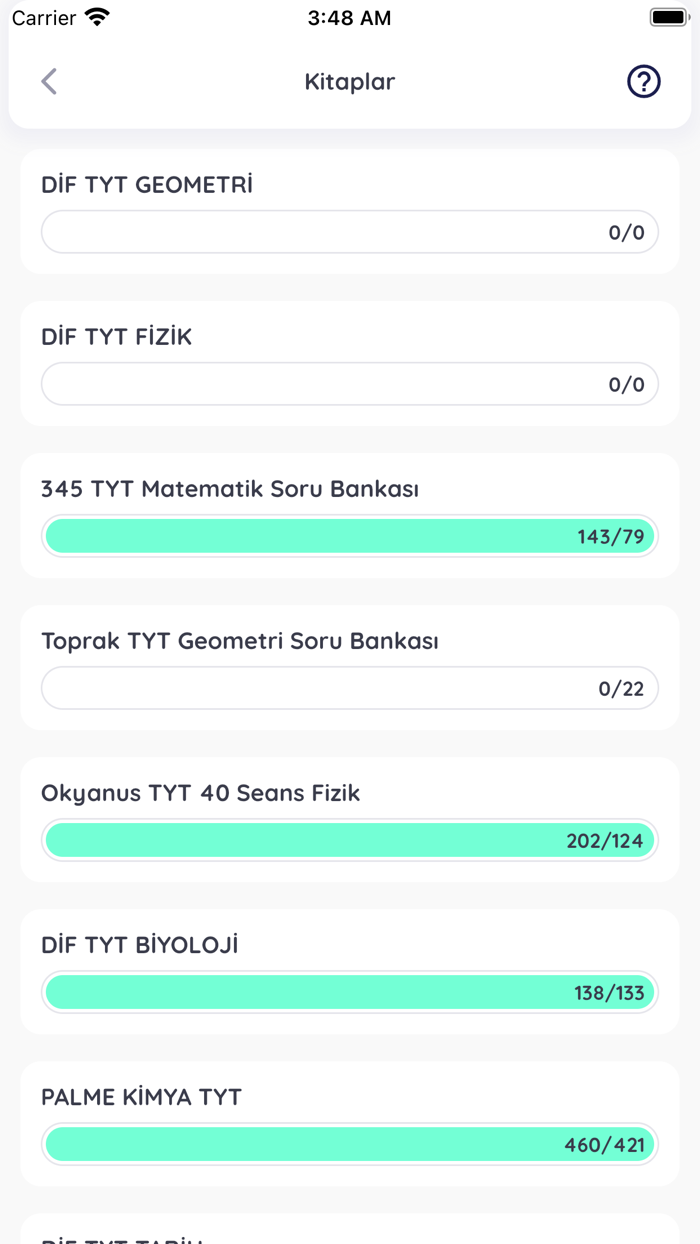Tap the Wi-Fi status icon
Screen dimensions: 700x1244
click(96, 16)
